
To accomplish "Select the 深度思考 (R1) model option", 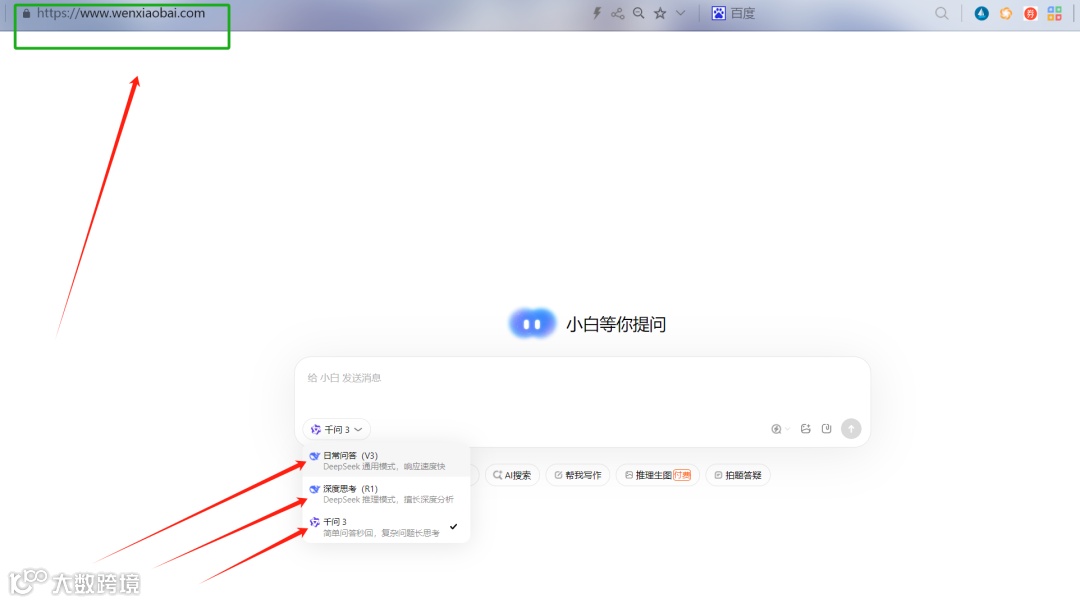I will (386, 493).
